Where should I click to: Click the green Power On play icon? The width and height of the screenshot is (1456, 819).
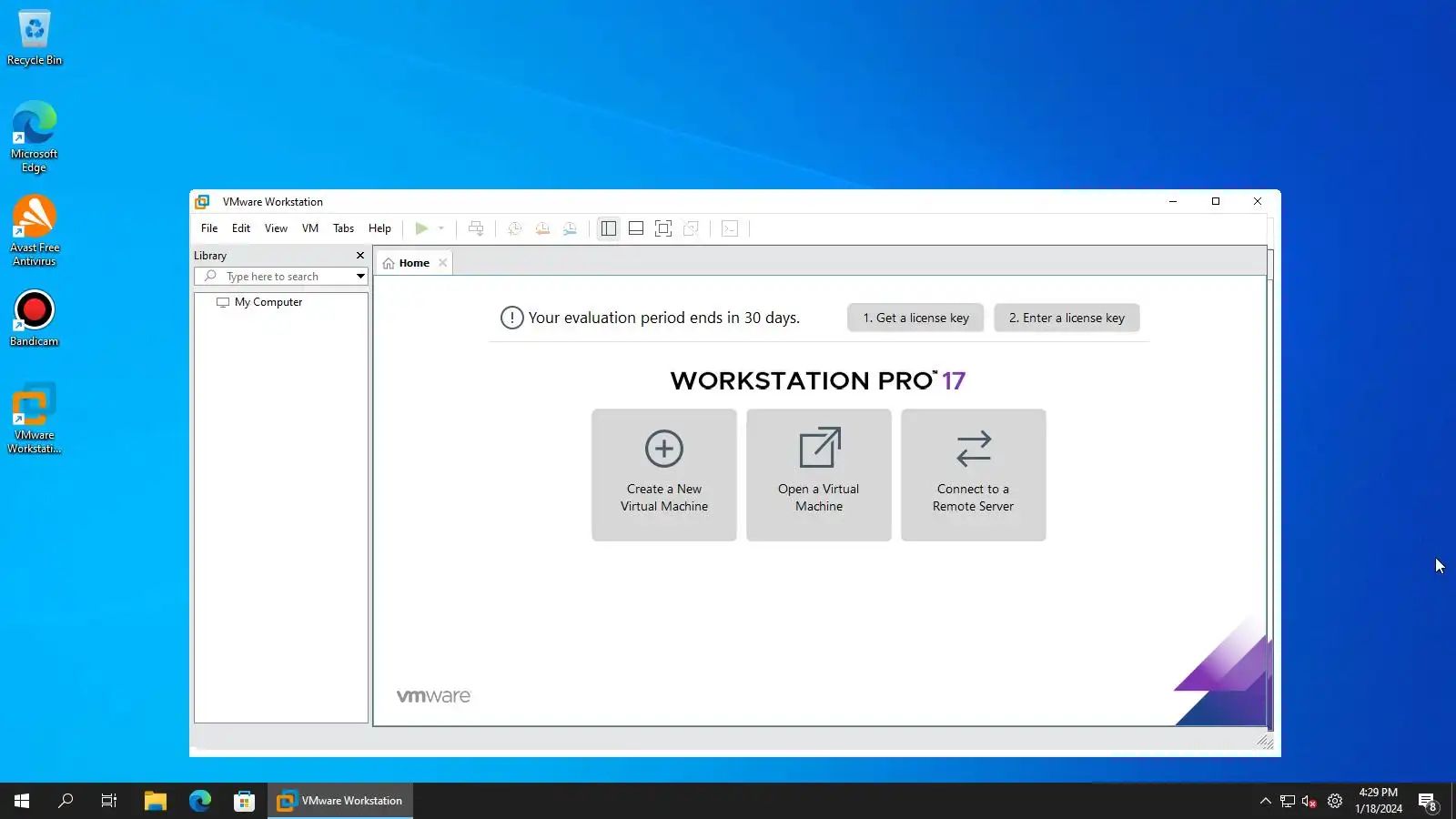point(421,228)
